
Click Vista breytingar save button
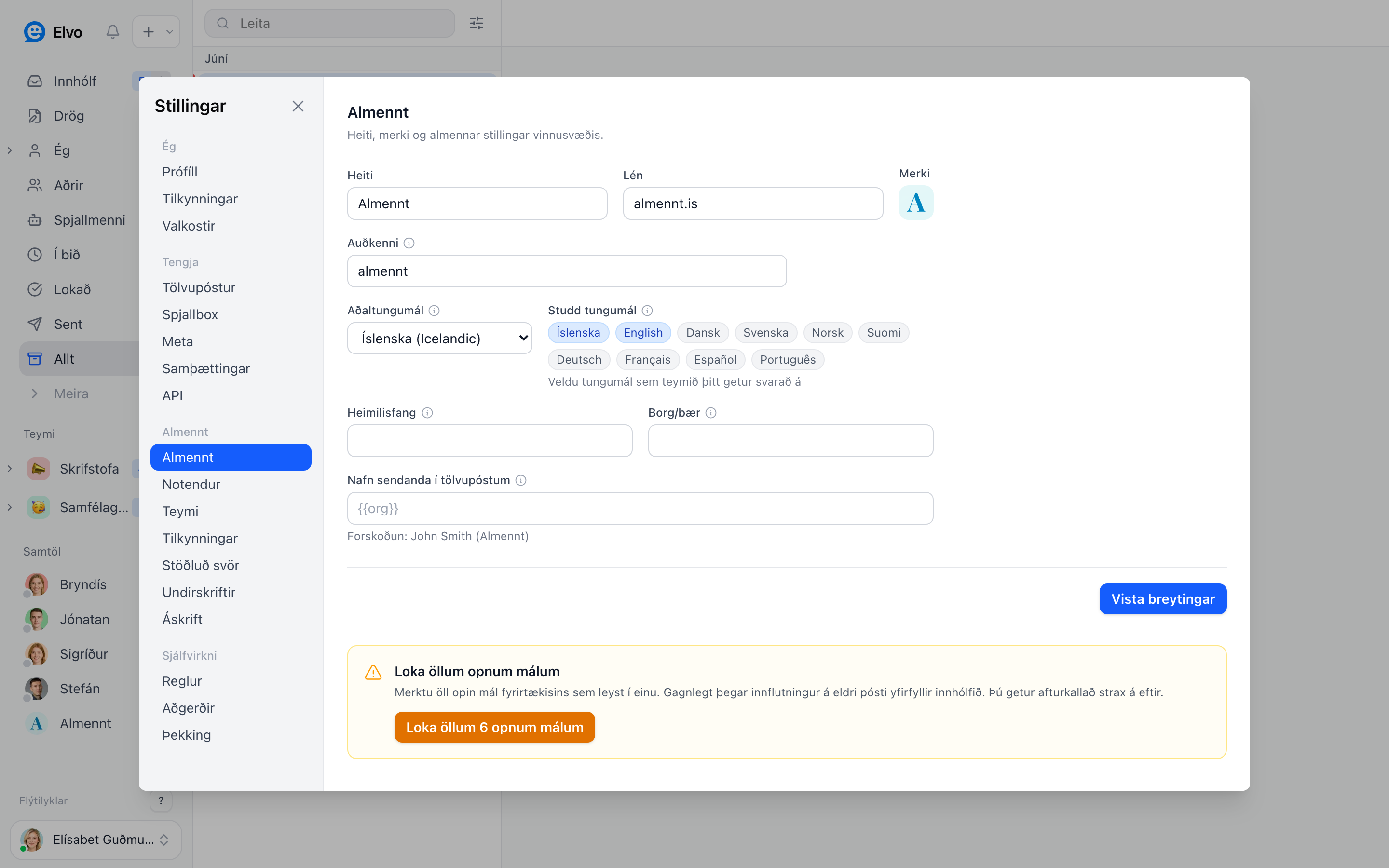pos(1163,599)
